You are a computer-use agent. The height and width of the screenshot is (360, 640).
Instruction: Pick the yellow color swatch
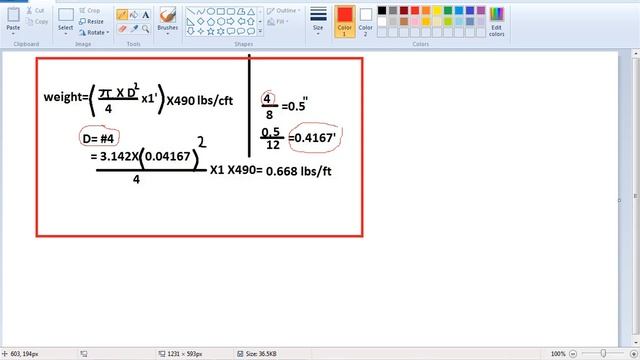pyautogui.click(x=437, y=11)
